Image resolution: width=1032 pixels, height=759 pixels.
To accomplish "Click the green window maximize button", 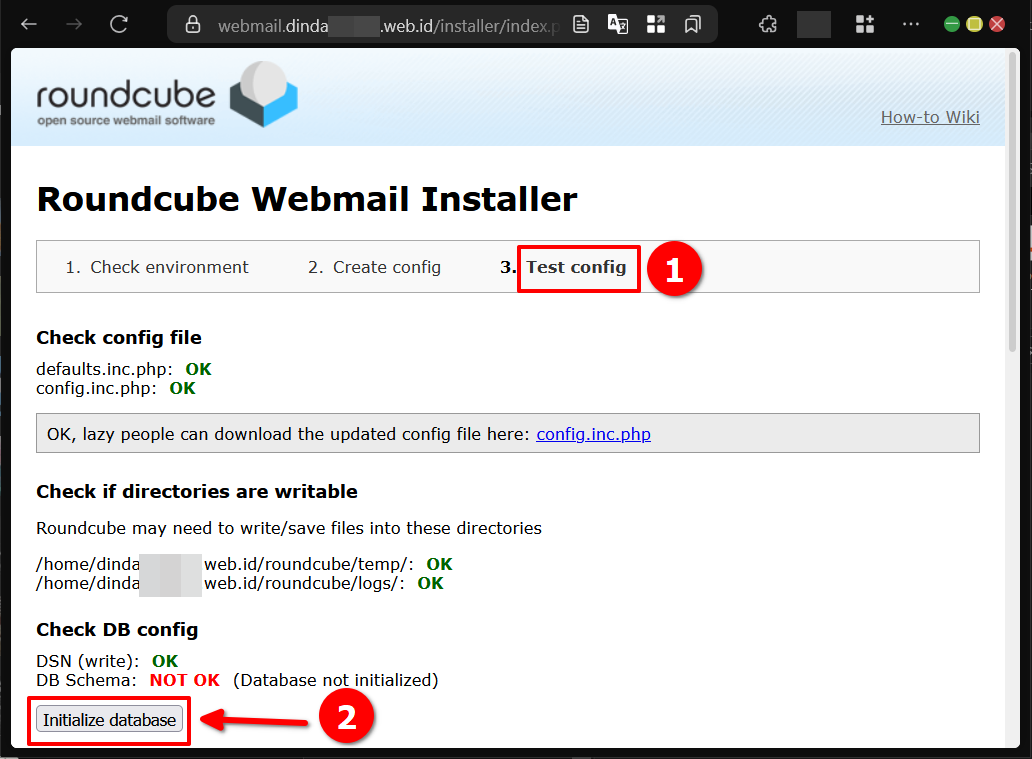I will pyautogui.click(x=952, y=24).
